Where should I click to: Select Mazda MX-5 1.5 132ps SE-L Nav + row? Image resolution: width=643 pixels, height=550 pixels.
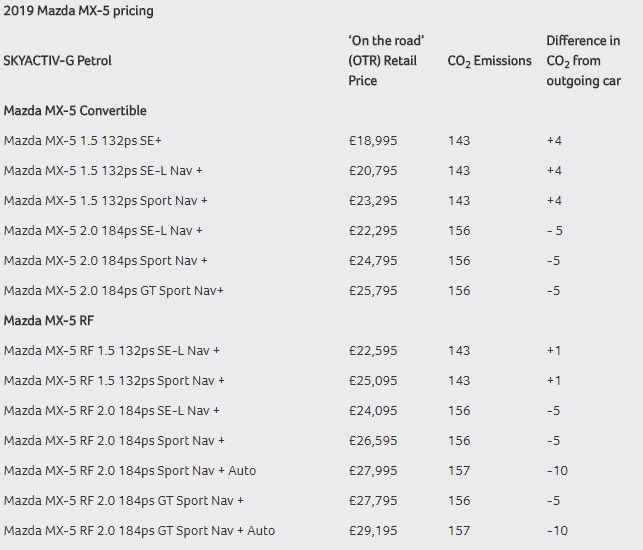pos(103,171)
